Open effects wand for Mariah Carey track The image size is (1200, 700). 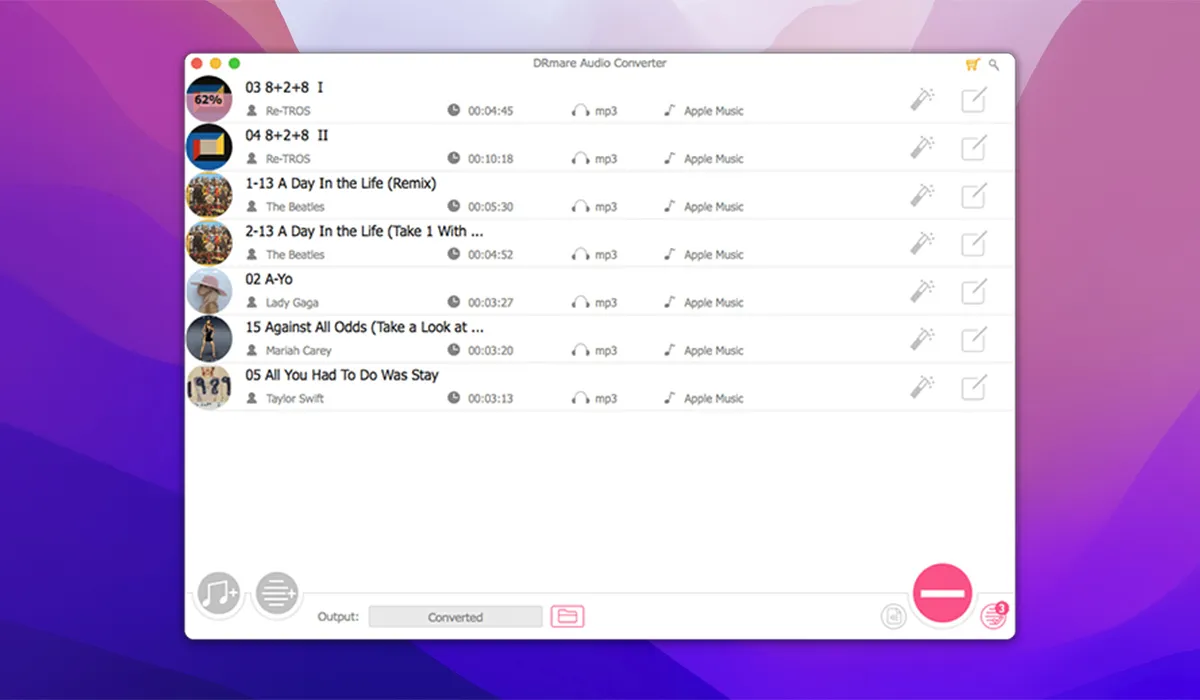(x=922, y=339)
